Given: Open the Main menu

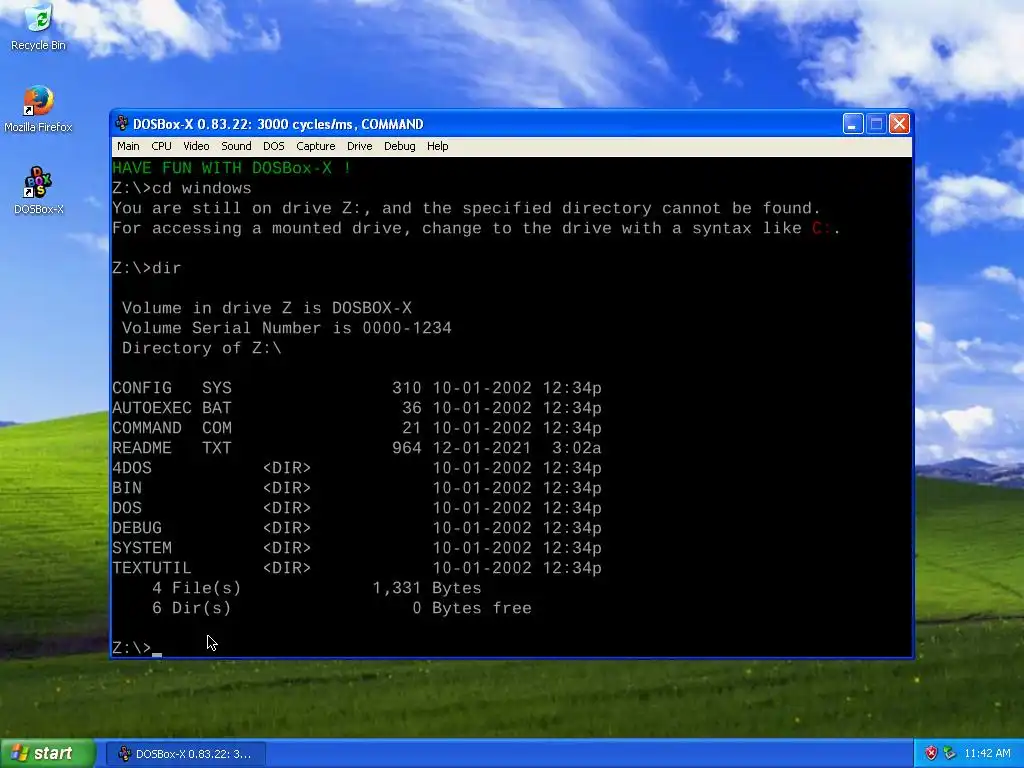Looking at the screenshot, I should [x=128, y=146].
